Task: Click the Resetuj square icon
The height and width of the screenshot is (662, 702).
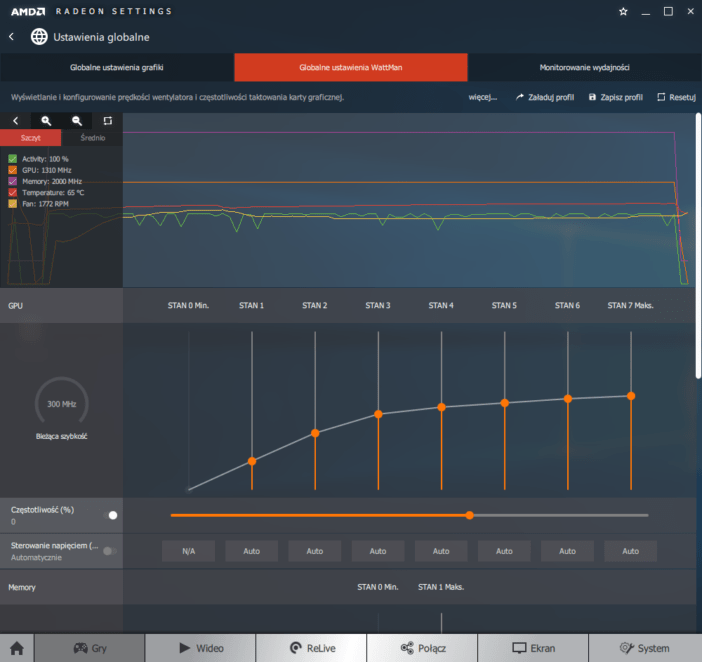Action: (661, 97)
